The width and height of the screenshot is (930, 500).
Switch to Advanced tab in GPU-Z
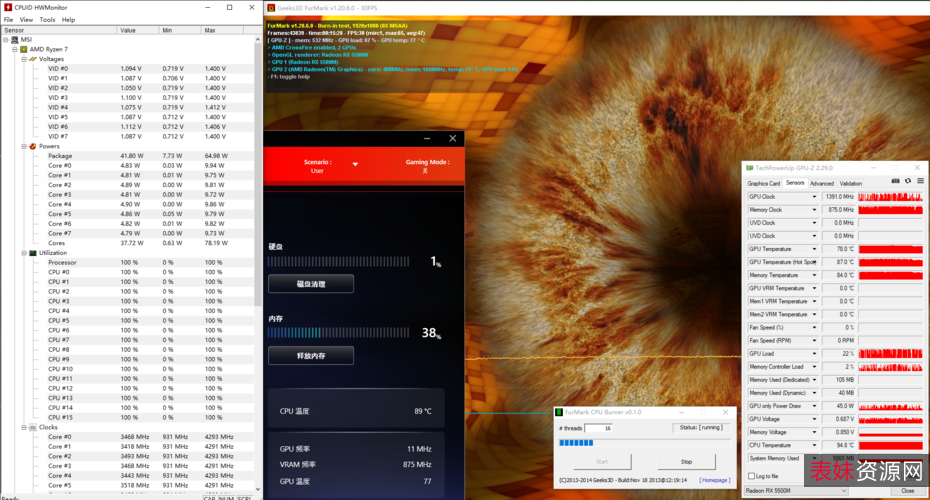click(821, 183)
